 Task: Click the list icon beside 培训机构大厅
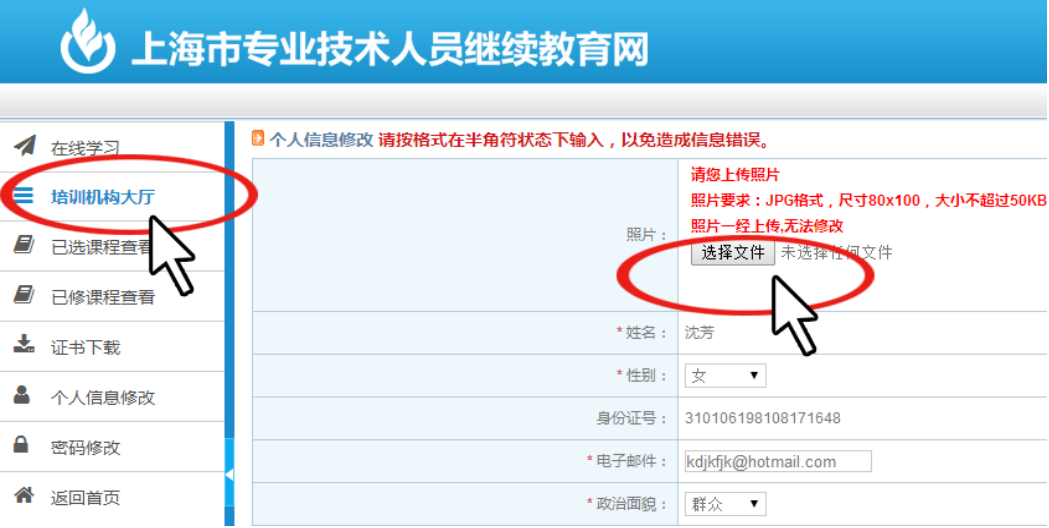coord(23,195)
